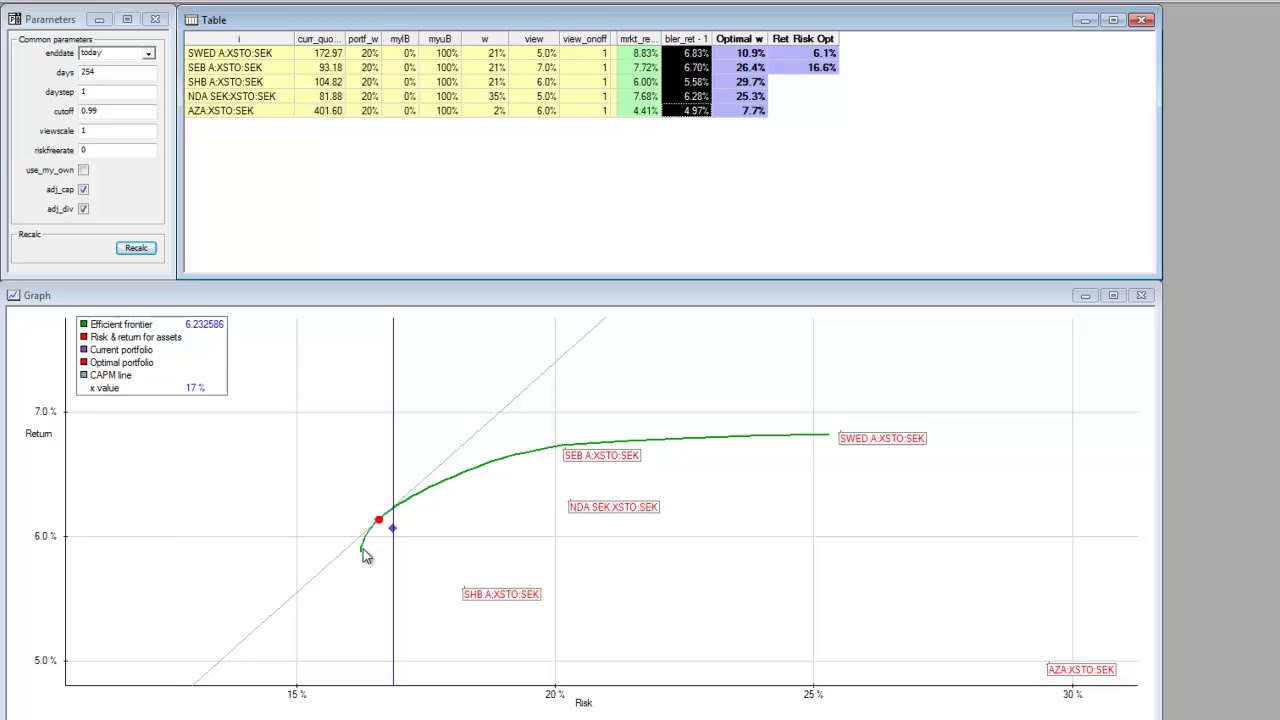Close the Graph window
The image size is (1280, 720).
[x=1141, y=295]
